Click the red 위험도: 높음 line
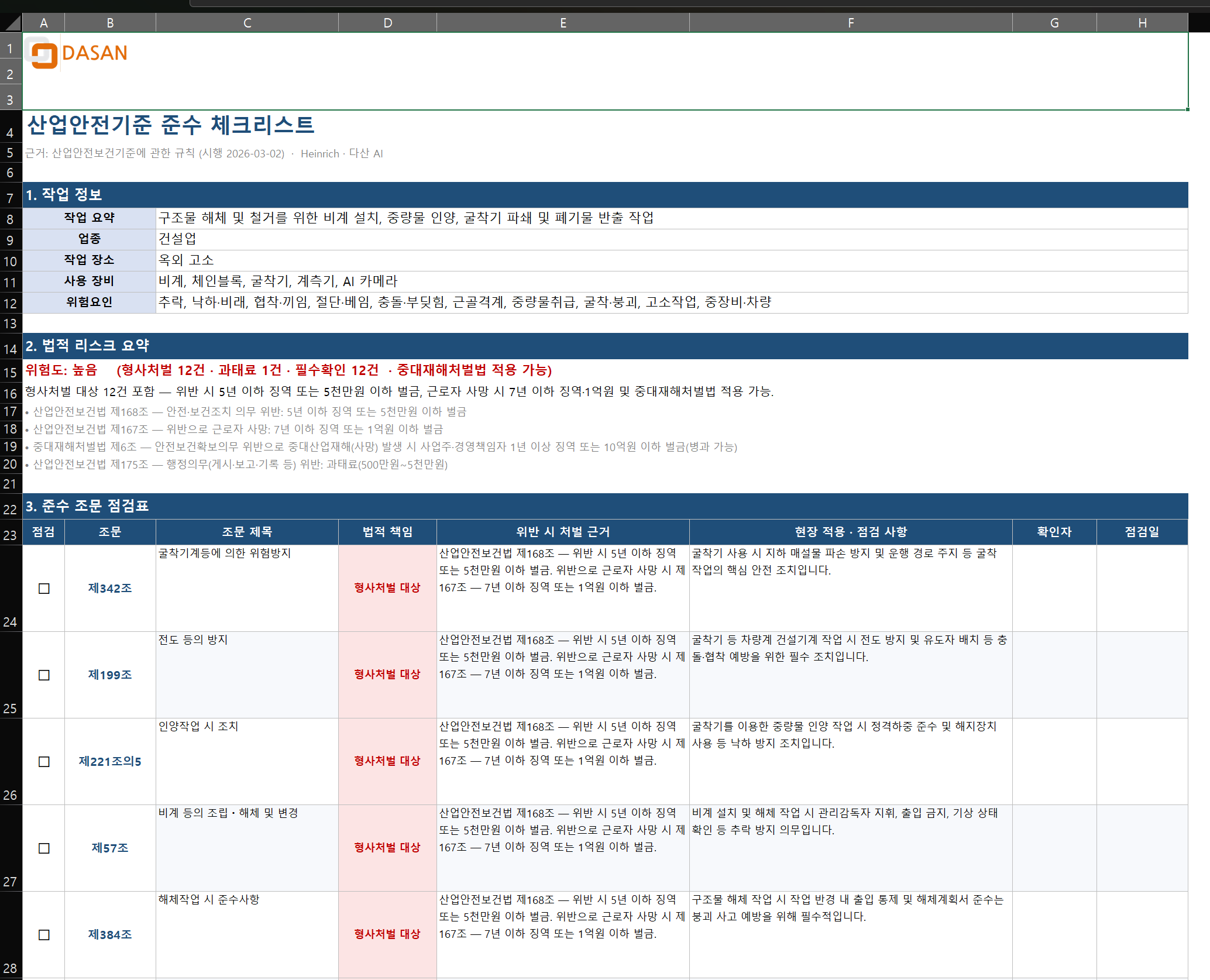 click(288, 370)
